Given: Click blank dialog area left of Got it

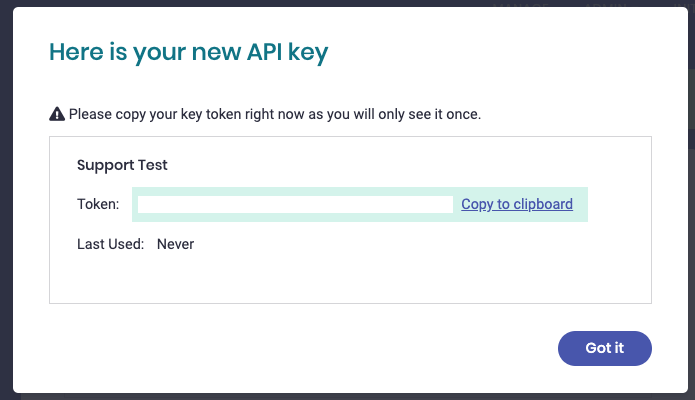Looking at the screenshot, I should point(301,348).
